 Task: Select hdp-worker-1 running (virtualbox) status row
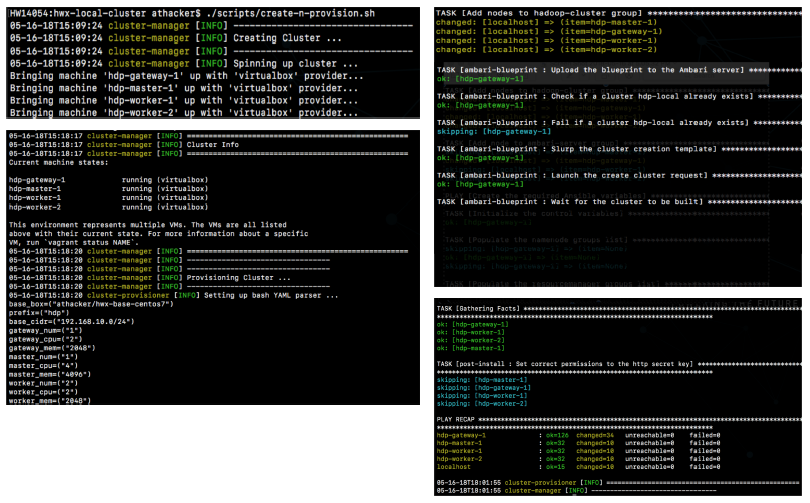(x=108, y=198)
